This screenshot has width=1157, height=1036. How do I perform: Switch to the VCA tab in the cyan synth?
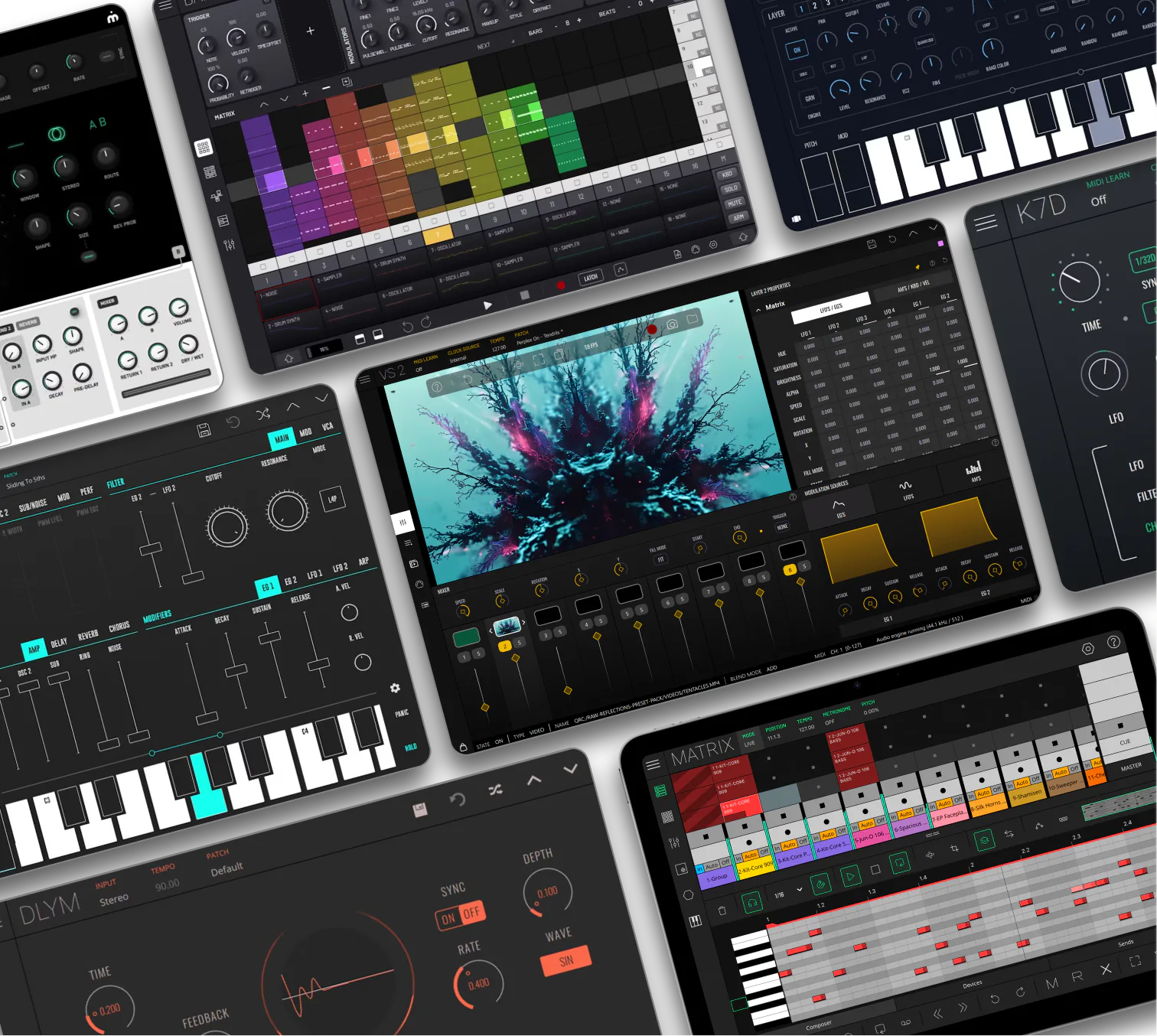click(x=328, y=426)
